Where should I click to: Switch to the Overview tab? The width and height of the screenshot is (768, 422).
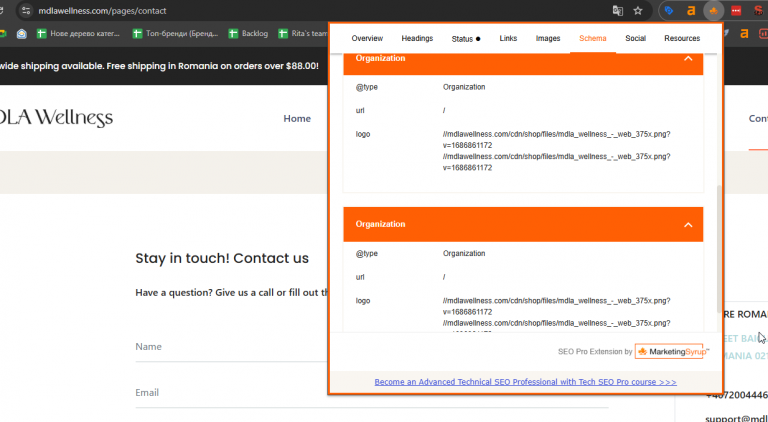(x=367, y=38)
